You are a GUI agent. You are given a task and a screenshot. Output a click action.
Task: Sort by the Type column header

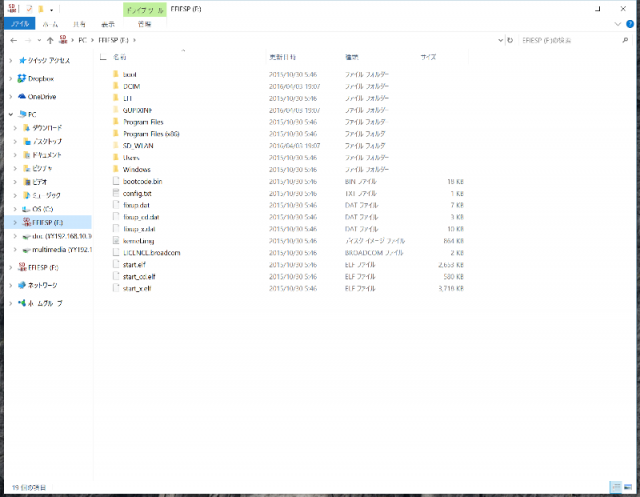pyautogui.click(x=352, y=57)
